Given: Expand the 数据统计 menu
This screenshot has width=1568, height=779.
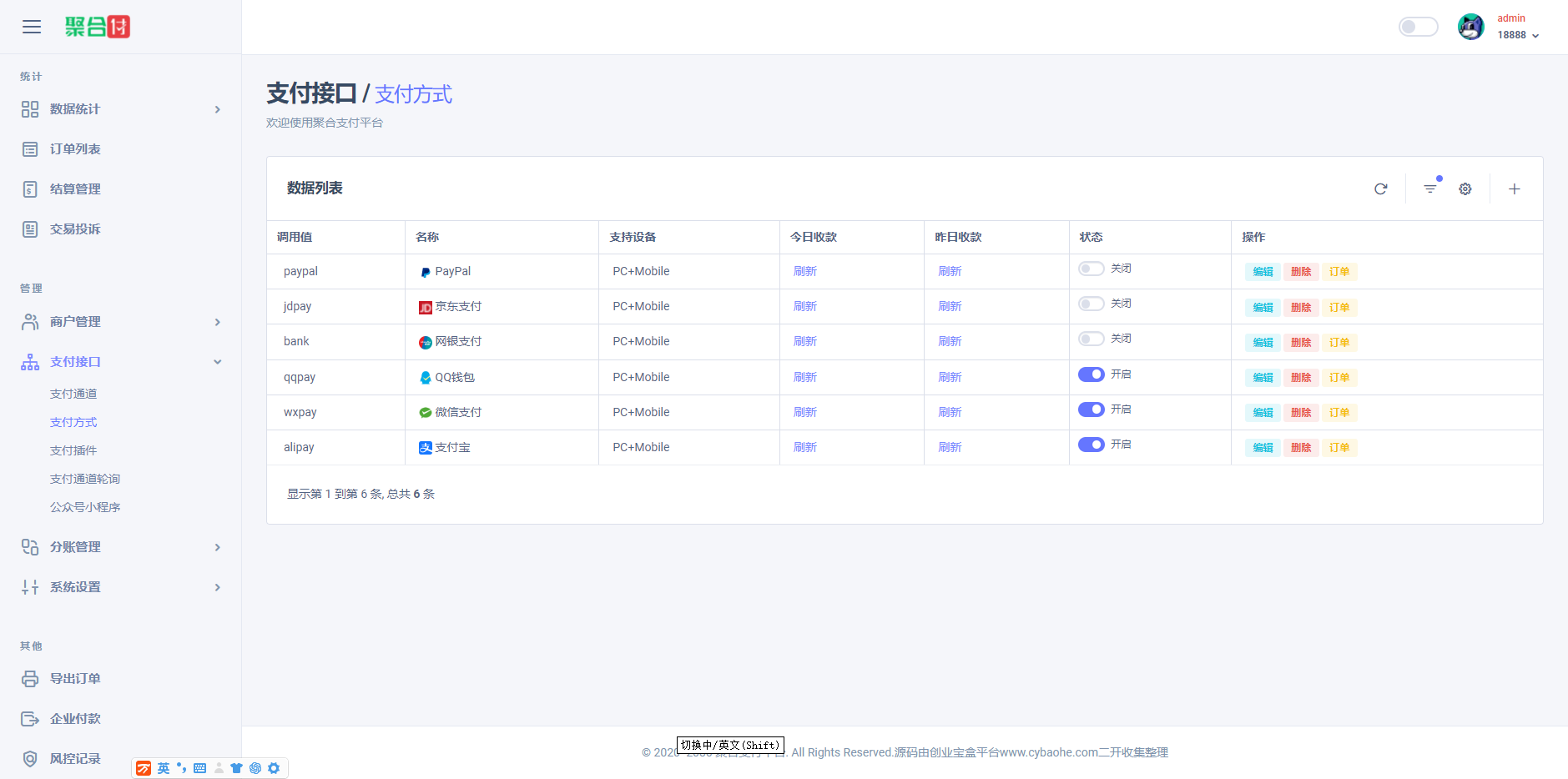Looking at the screenshot, I should point(121,109).
